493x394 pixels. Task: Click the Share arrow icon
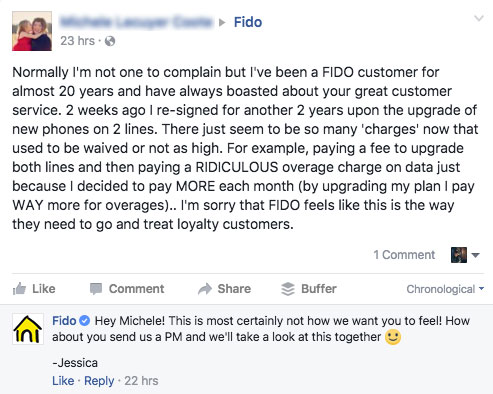click(205, 289)
